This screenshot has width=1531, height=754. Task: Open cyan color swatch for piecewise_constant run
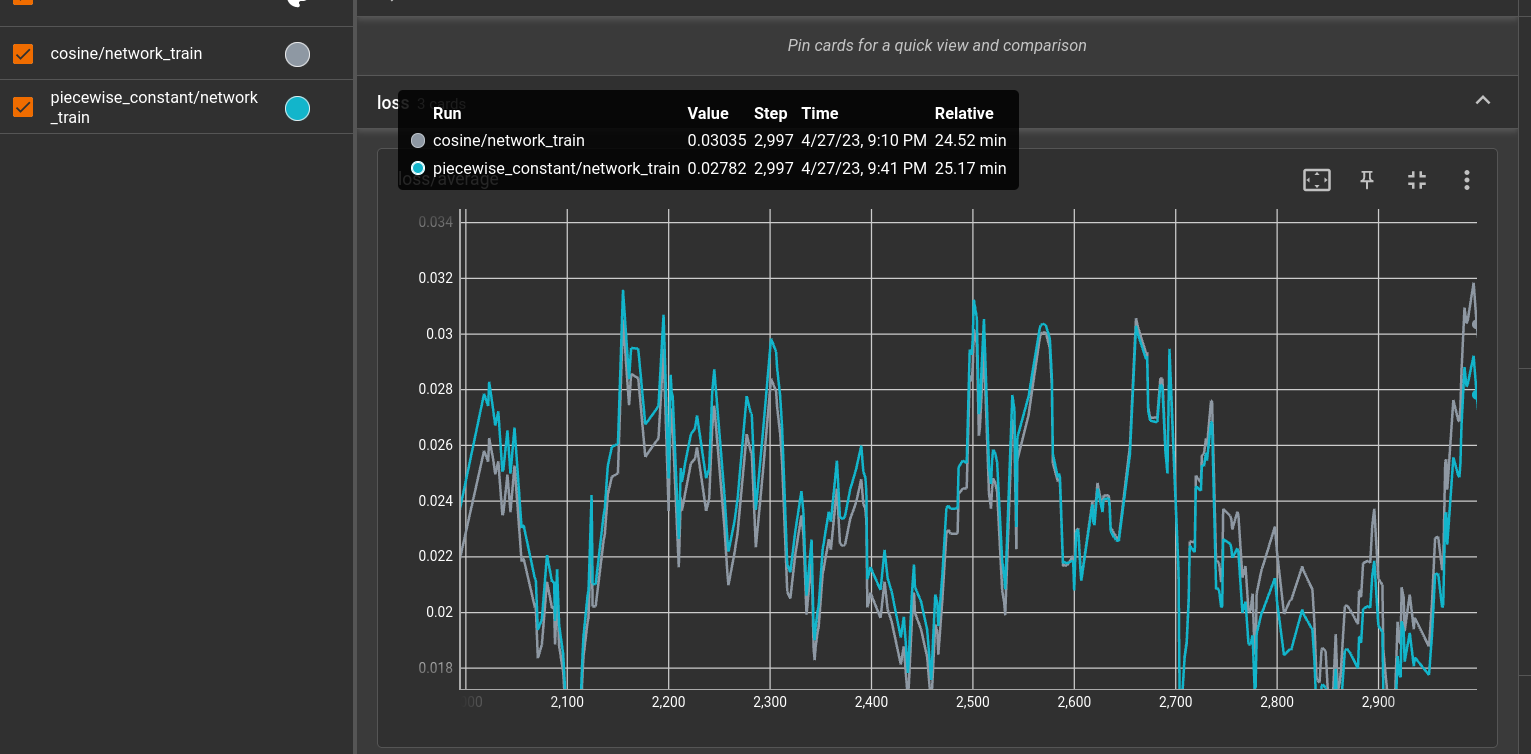(297, 108)
